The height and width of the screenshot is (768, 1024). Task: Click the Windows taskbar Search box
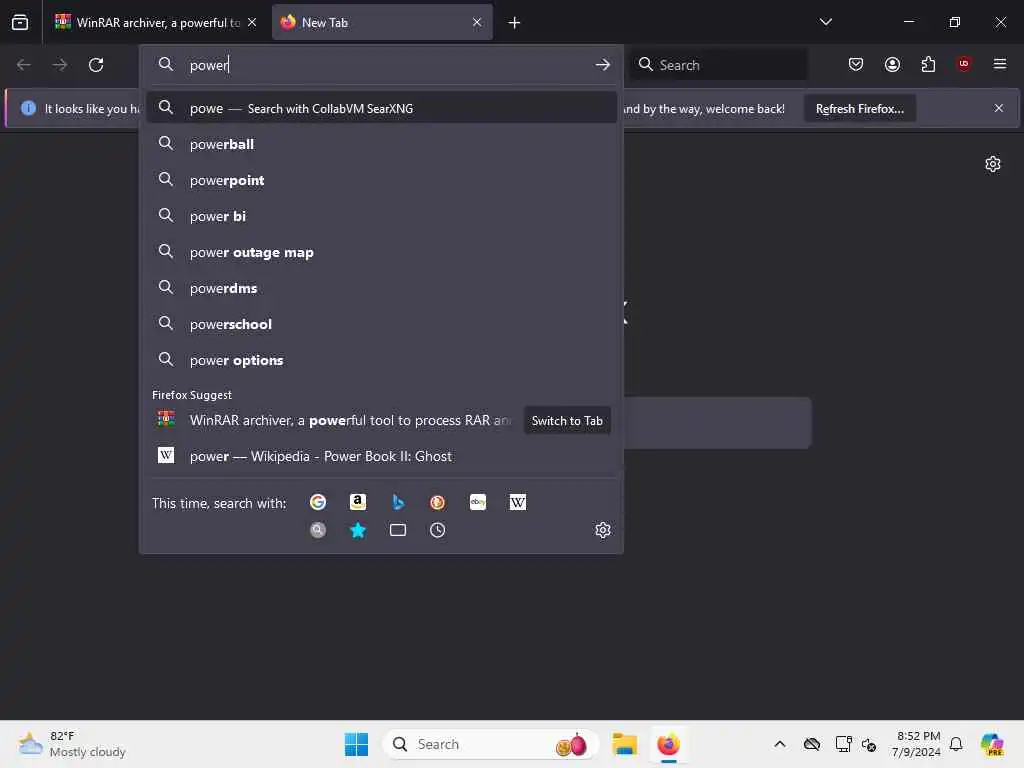490,744
